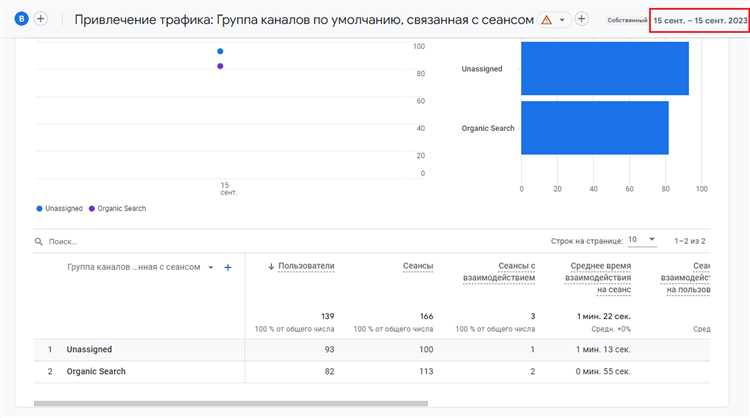Click the search magnifier icon

tap(39, 242)
